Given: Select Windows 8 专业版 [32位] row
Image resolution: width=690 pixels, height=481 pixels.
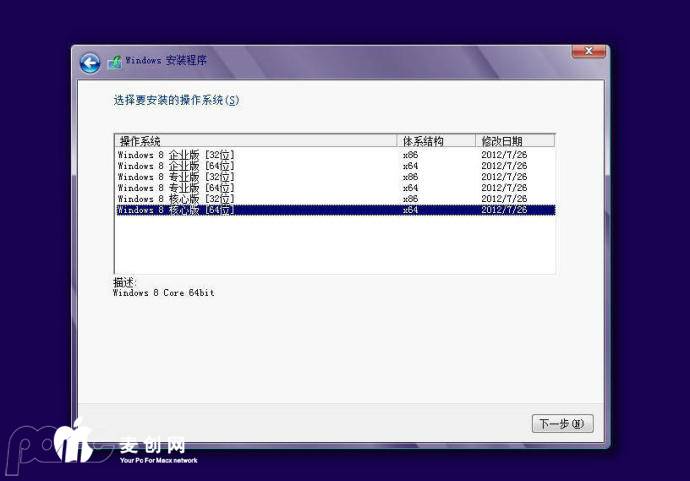Looking at the screenshot, I should [334, 177].
